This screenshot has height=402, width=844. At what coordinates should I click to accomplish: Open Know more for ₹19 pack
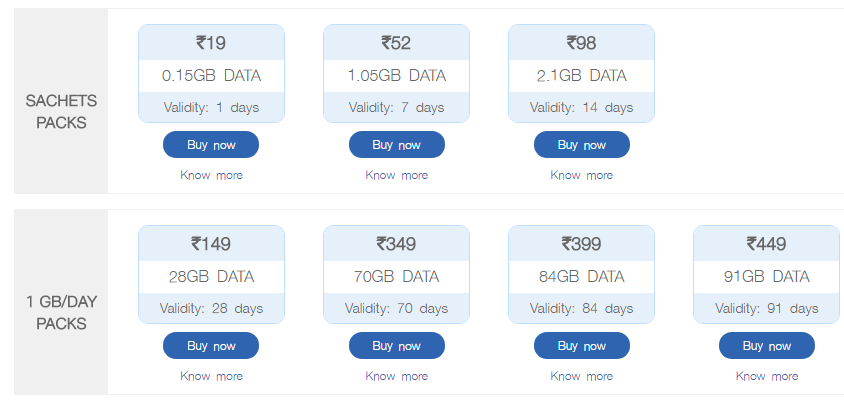(212, 175)
